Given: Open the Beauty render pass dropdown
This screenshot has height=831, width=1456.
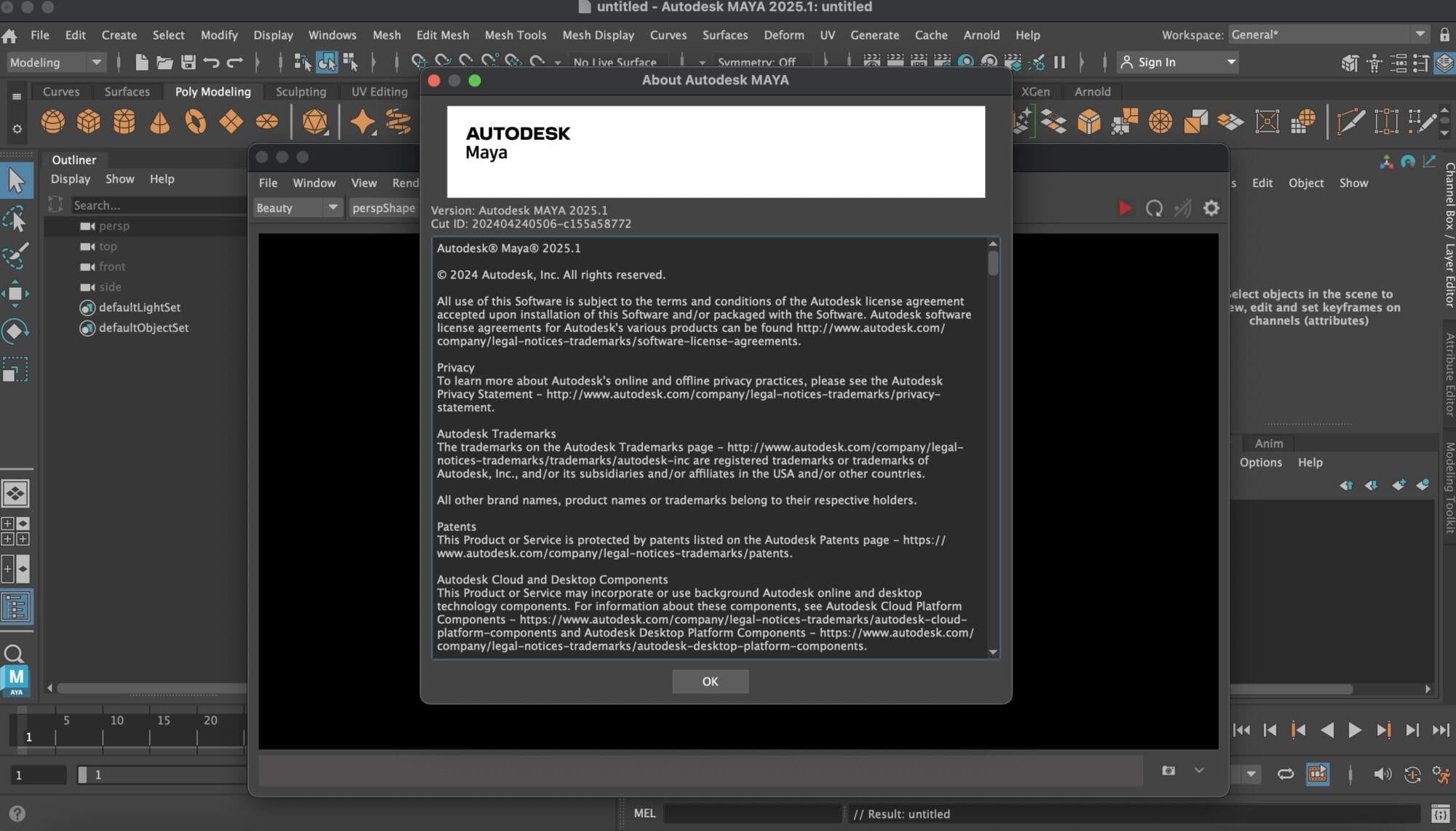Looking at the screenshot, I should click(298, 208).
